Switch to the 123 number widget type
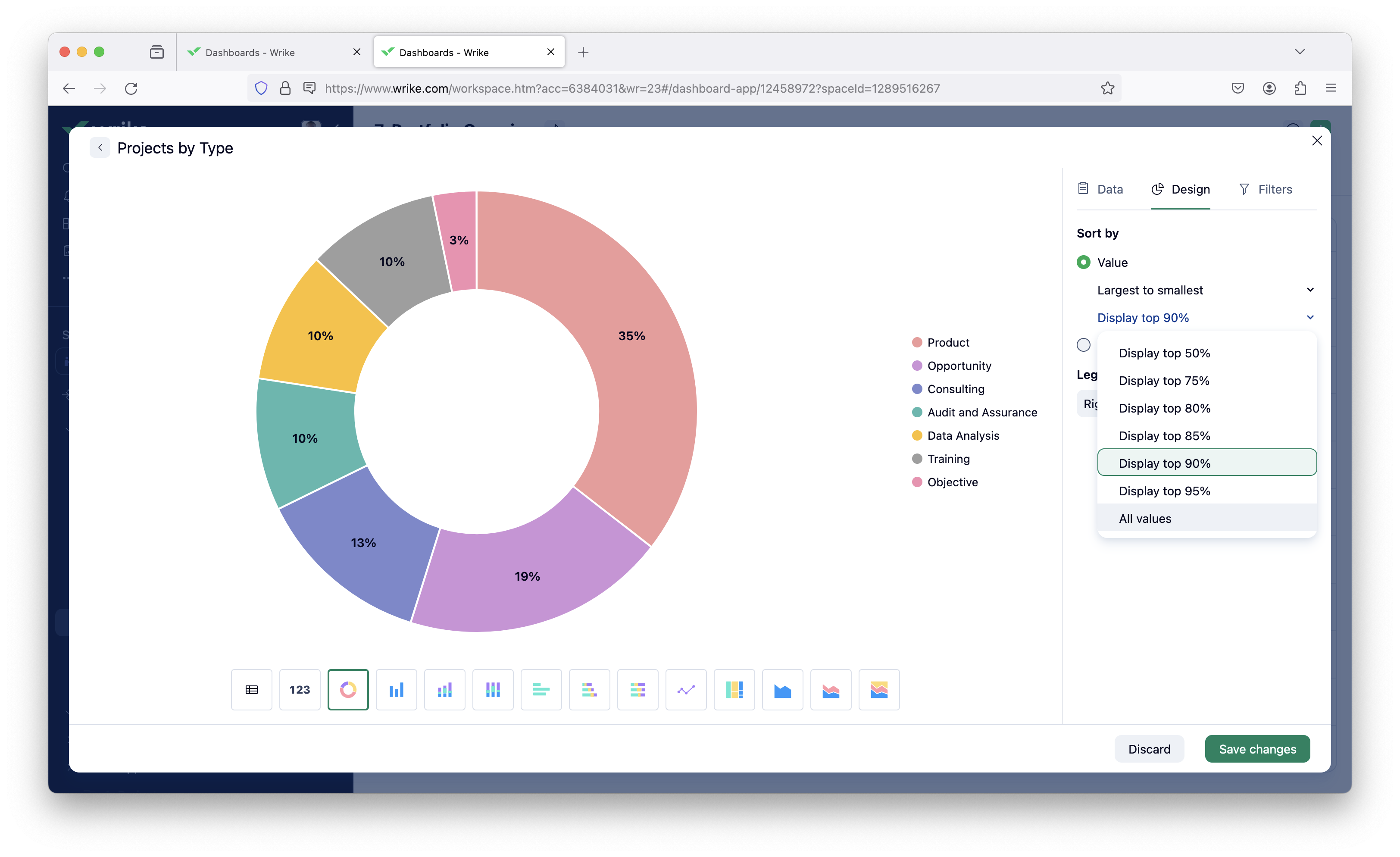This screenshot has width=1400, height=857. (300, 690)
